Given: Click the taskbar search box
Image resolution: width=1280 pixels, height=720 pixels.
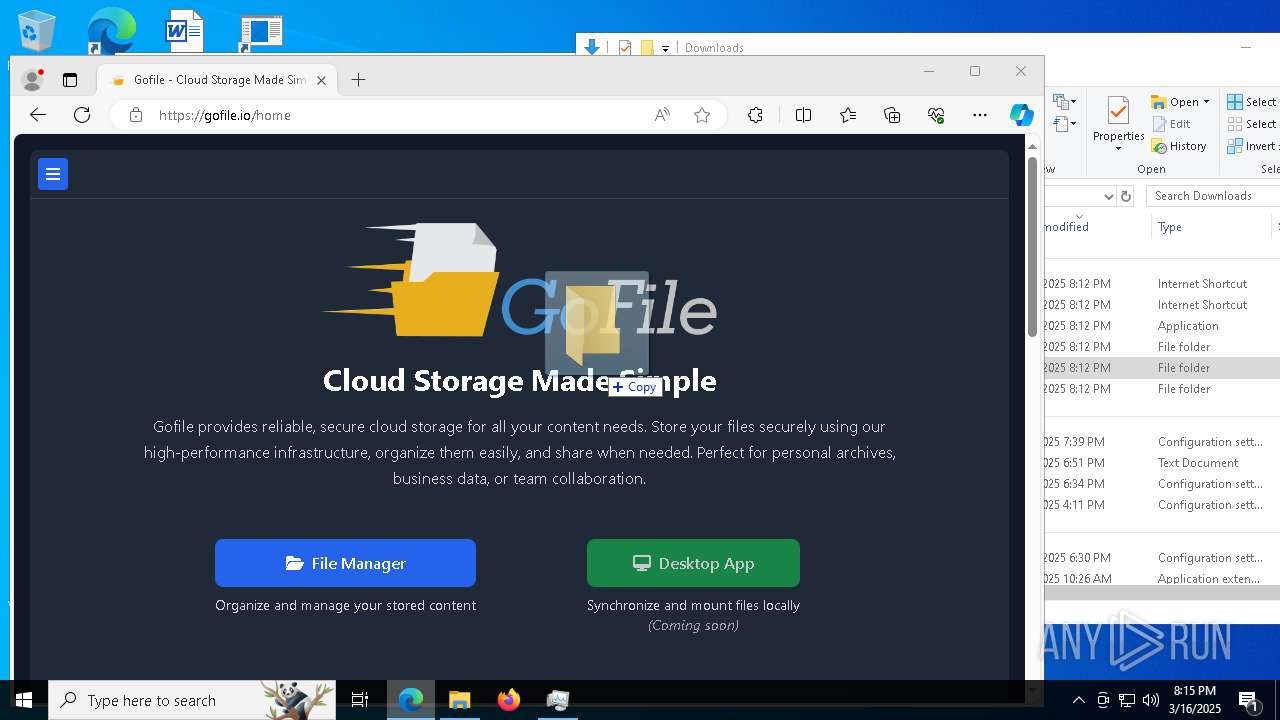Looking at the screenshot, I should coord(193,700).
